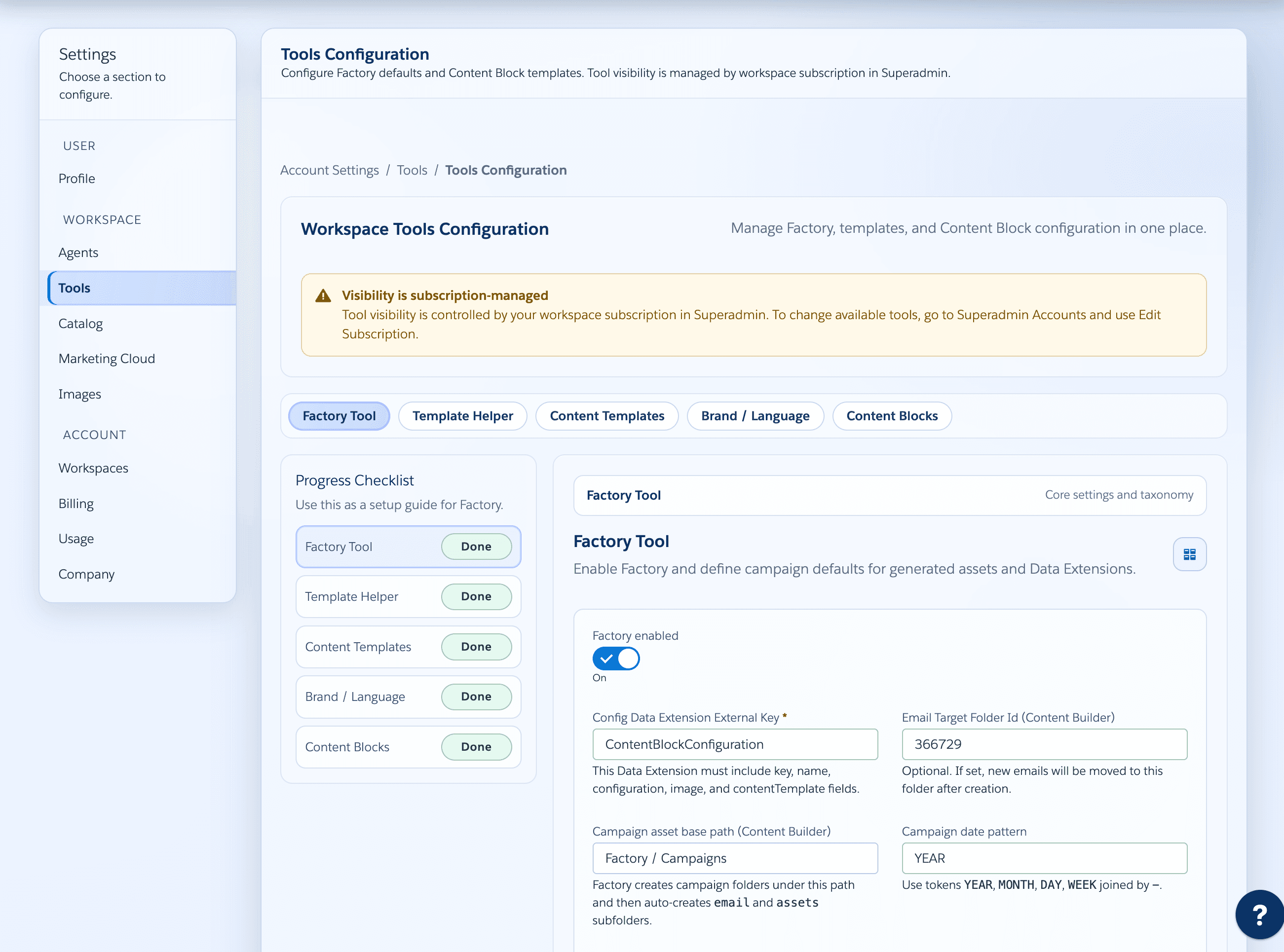Screen dimensions: 1284x952
Task: Click Config Data Extension External Key field
Action: tap(735, 744)
